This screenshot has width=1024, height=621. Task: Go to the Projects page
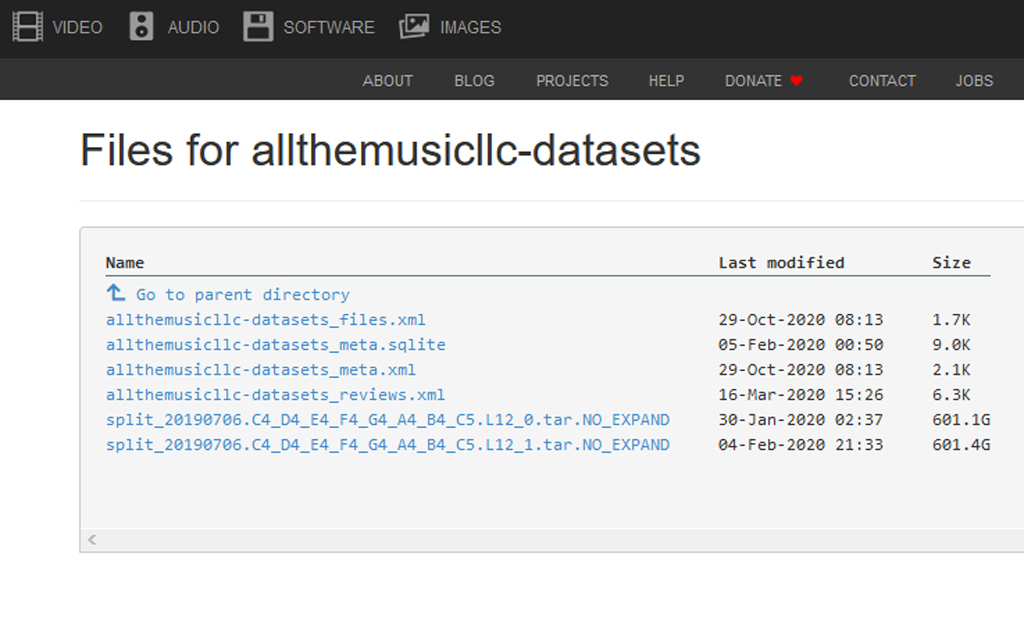click(x=571, y=81)
